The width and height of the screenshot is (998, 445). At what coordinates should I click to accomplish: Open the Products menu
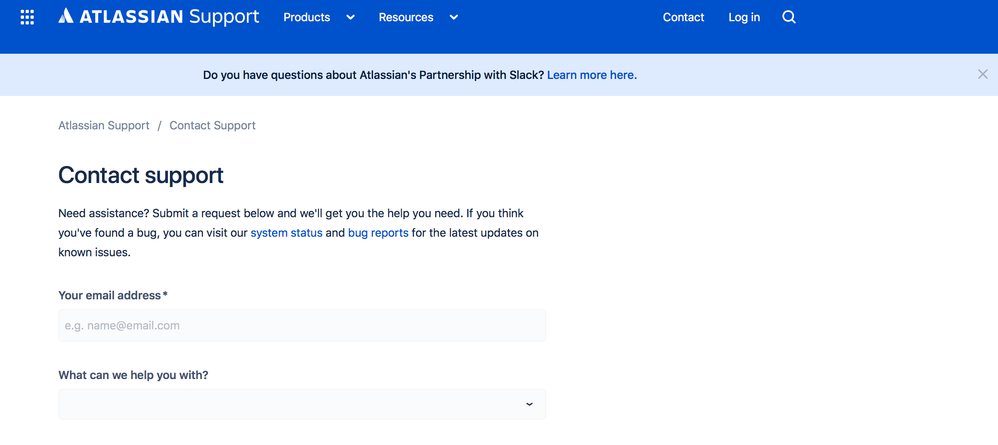pyautogui.click(x=307, y=17)
